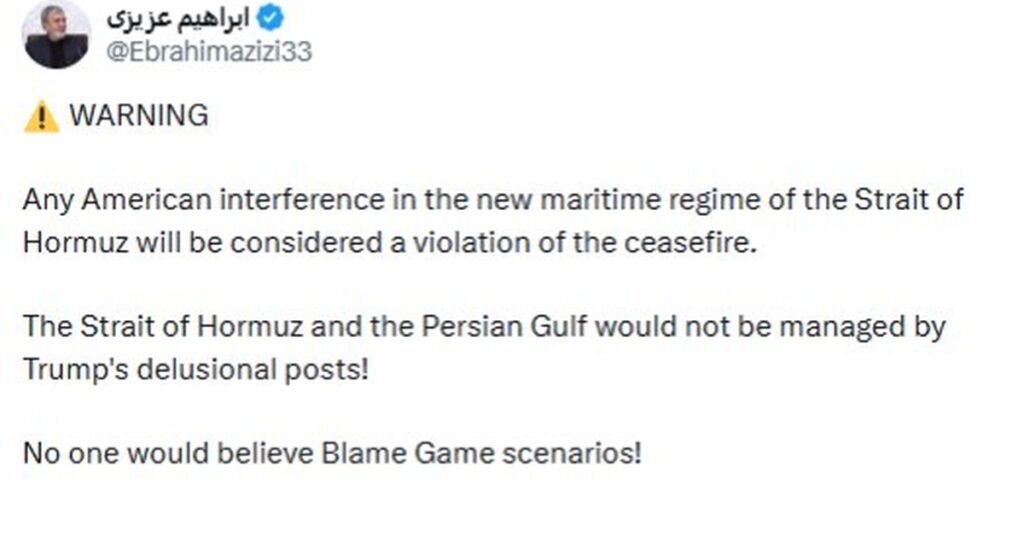This screenshot has height=536, width=1024.
Task: Click the yellow warning triangle emoji
Action: click(x=41, y=117)
